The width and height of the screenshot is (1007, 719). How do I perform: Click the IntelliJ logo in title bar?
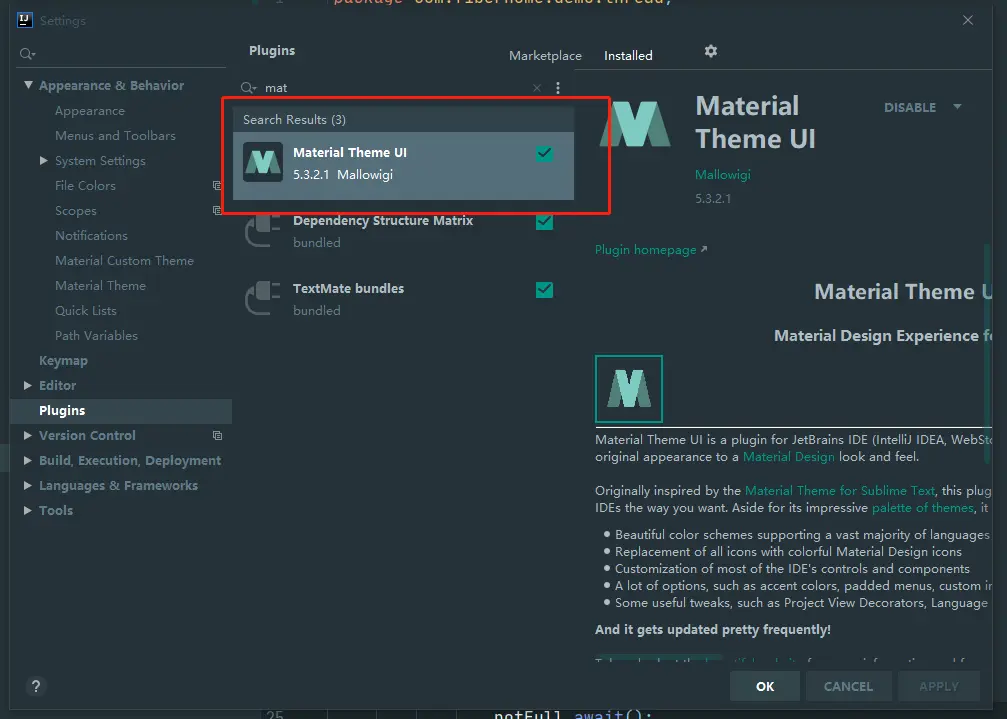point(24,20)
